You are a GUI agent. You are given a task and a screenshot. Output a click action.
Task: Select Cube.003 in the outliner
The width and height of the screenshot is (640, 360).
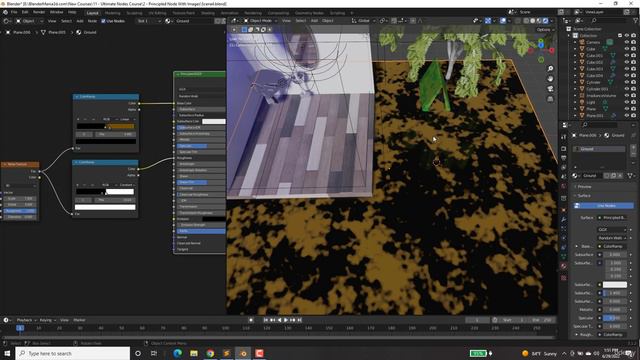coord(594,69)
